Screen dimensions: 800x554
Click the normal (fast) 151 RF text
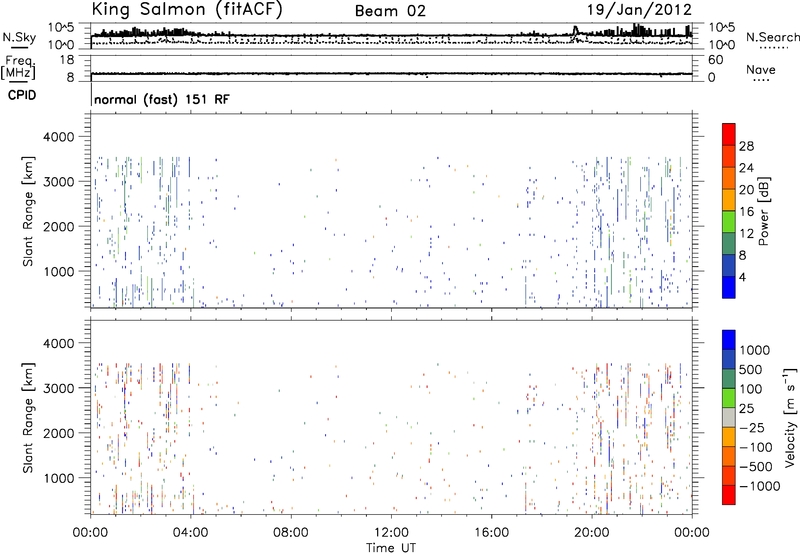coord(162,99)
